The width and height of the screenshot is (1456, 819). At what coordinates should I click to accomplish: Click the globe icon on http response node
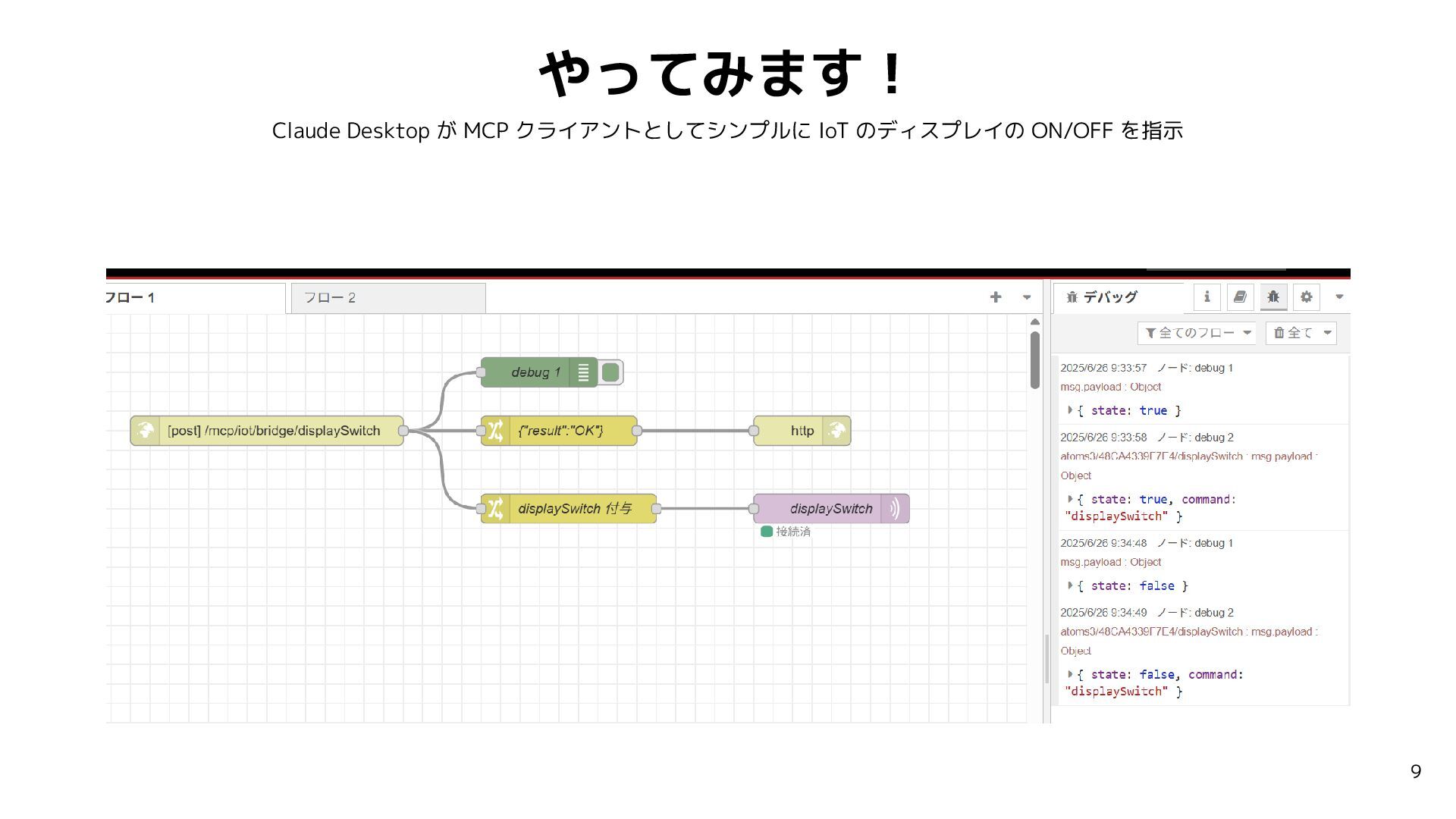[x=836, y=431]
